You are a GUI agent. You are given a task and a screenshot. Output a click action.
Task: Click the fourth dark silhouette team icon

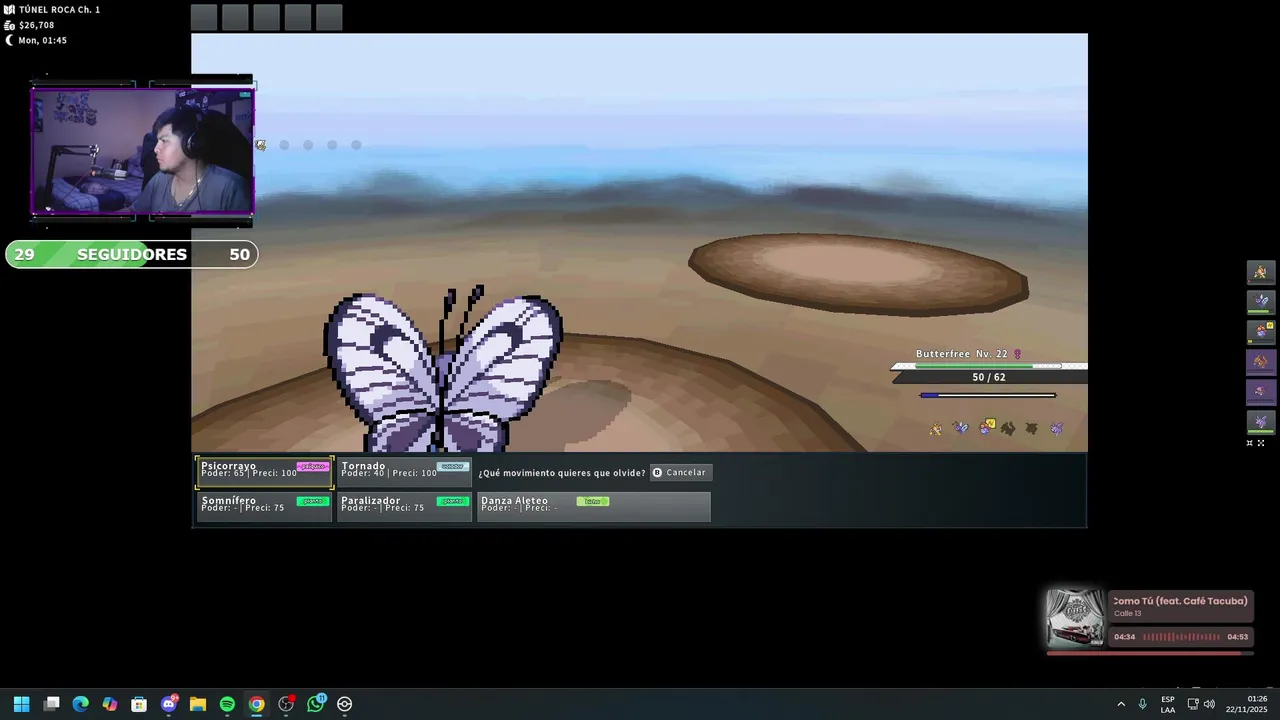coord(1008,428)
